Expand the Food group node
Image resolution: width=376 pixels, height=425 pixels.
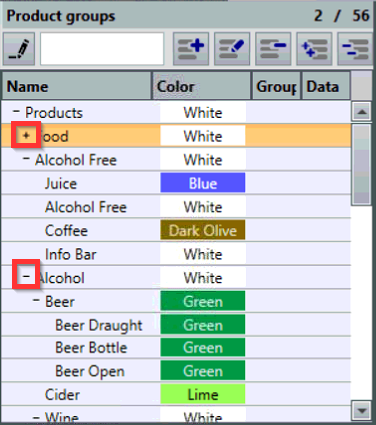point(26,135)
